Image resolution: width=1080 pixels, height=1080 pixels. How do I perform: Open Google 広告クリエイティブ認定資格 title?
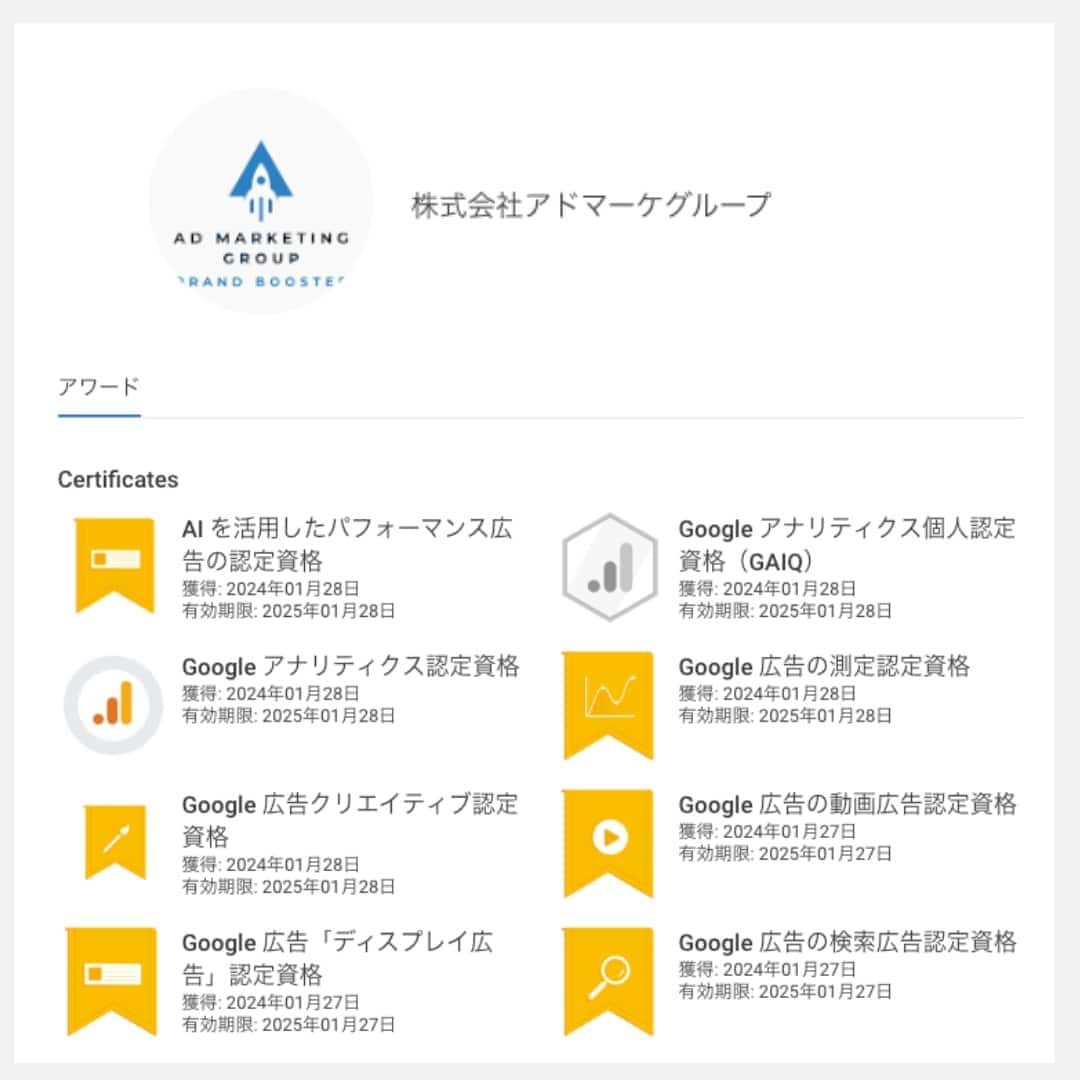pyautogui.click(x=350, y=820)
